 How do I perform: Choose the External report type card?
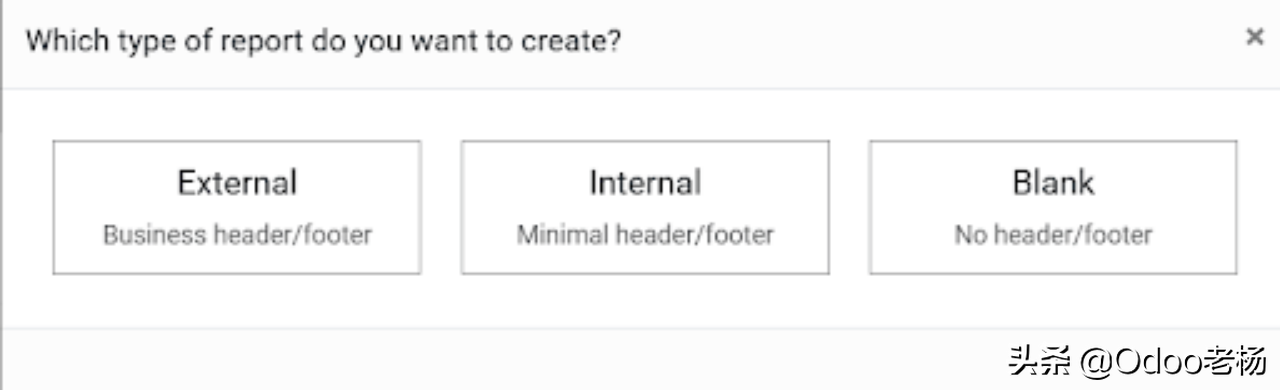[237, 207]
